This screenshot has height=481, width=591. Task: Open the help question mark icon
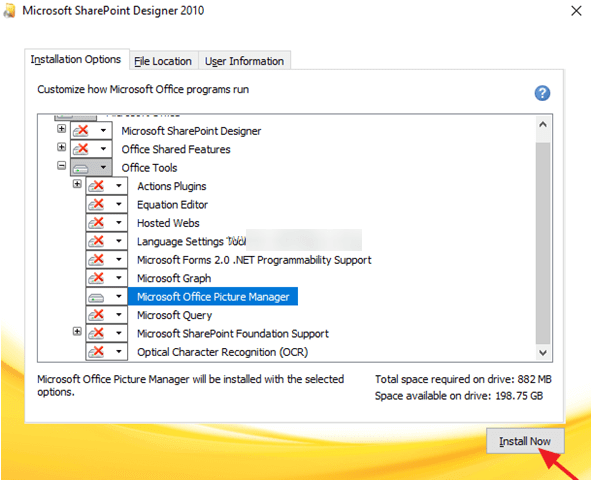tap(542, 93)
